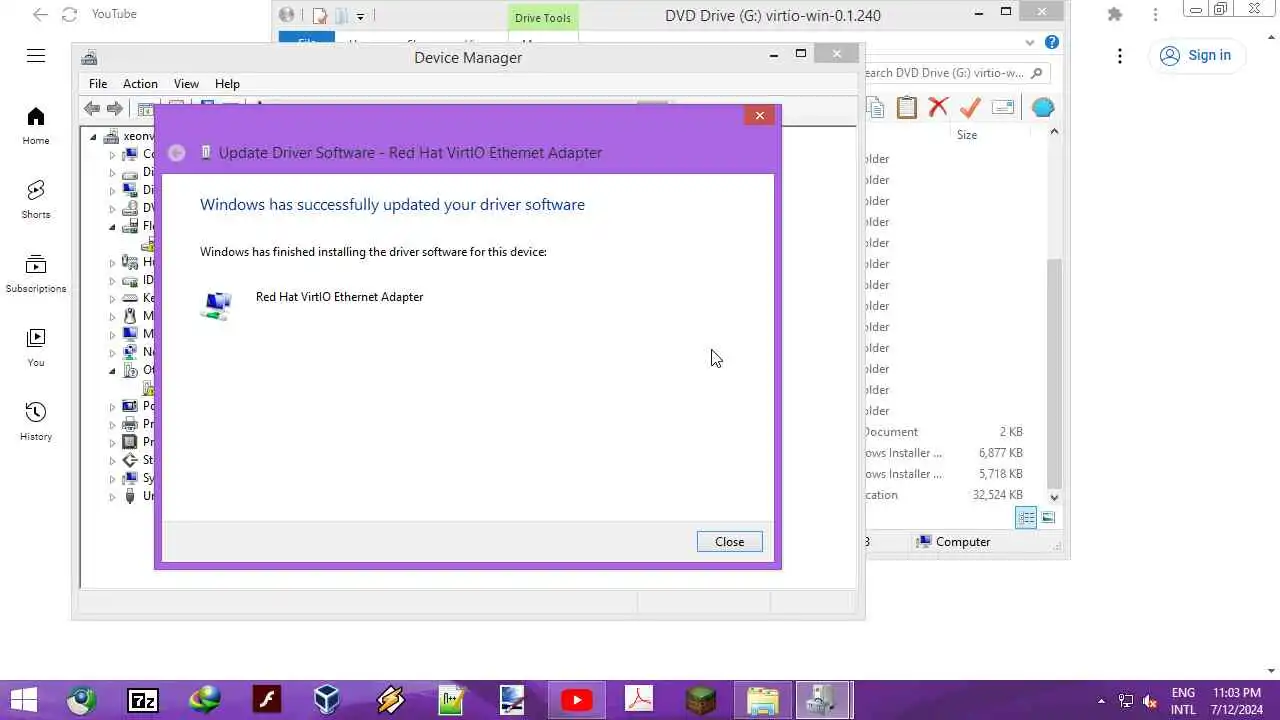The width and height of the screenshot is (1280, 720).
Task: Open YouTube Shorts in sidebar
Action: 36,200
